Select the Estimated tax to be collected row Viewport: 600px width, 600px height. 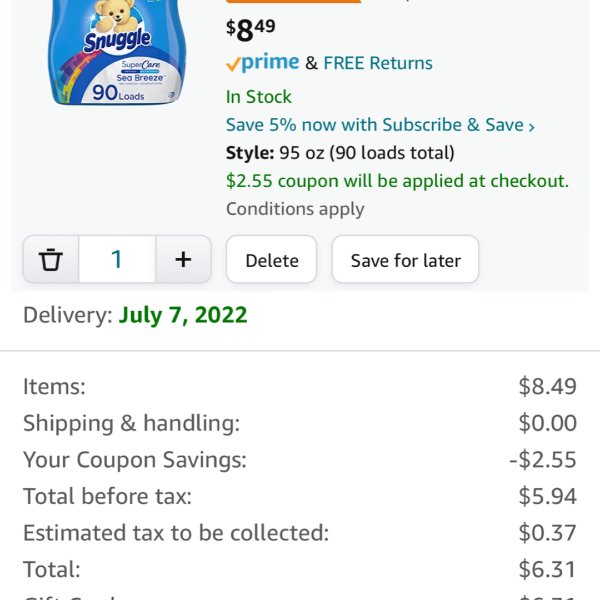(300, 533)
